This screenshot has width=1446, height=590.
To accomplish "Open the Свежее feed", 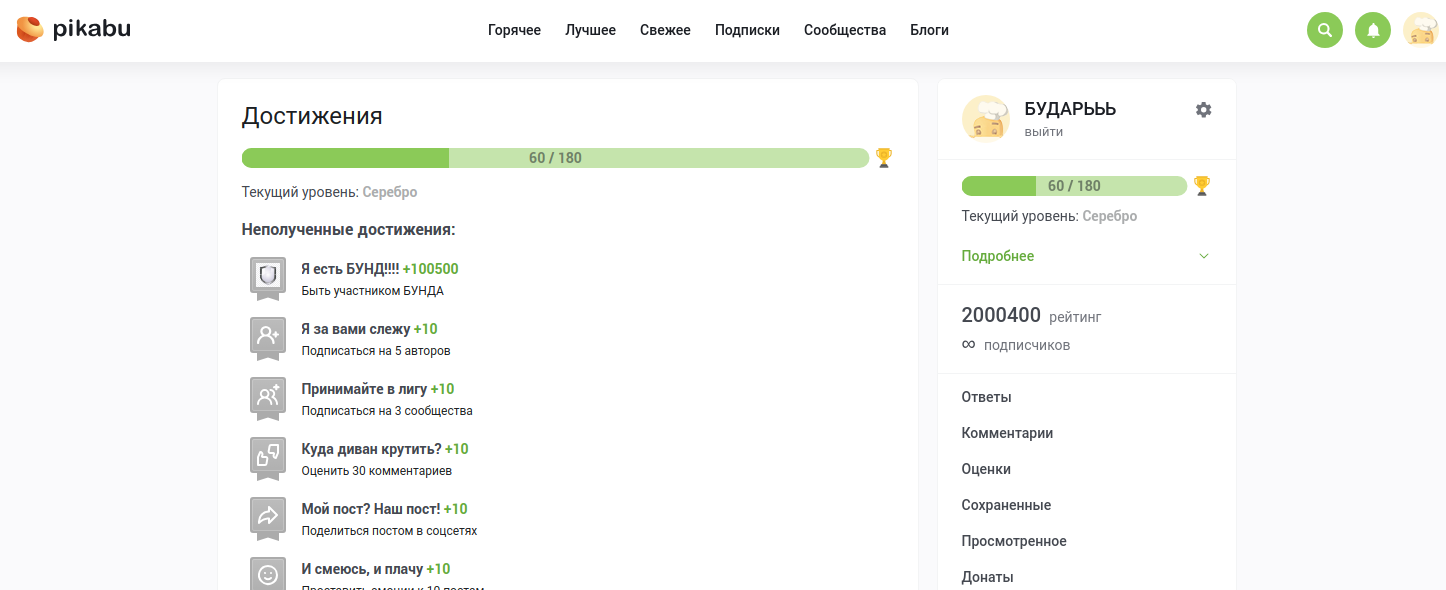I will [665, 30].
